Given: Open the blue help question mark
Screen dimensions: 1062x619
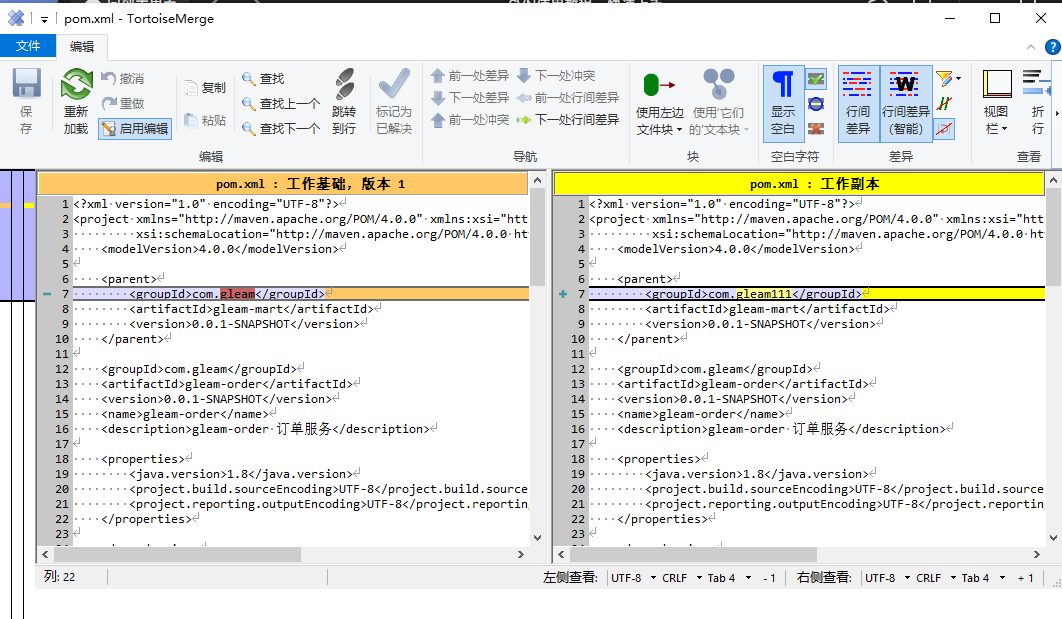Looking at the screenshot, I should pos(1053,47).
